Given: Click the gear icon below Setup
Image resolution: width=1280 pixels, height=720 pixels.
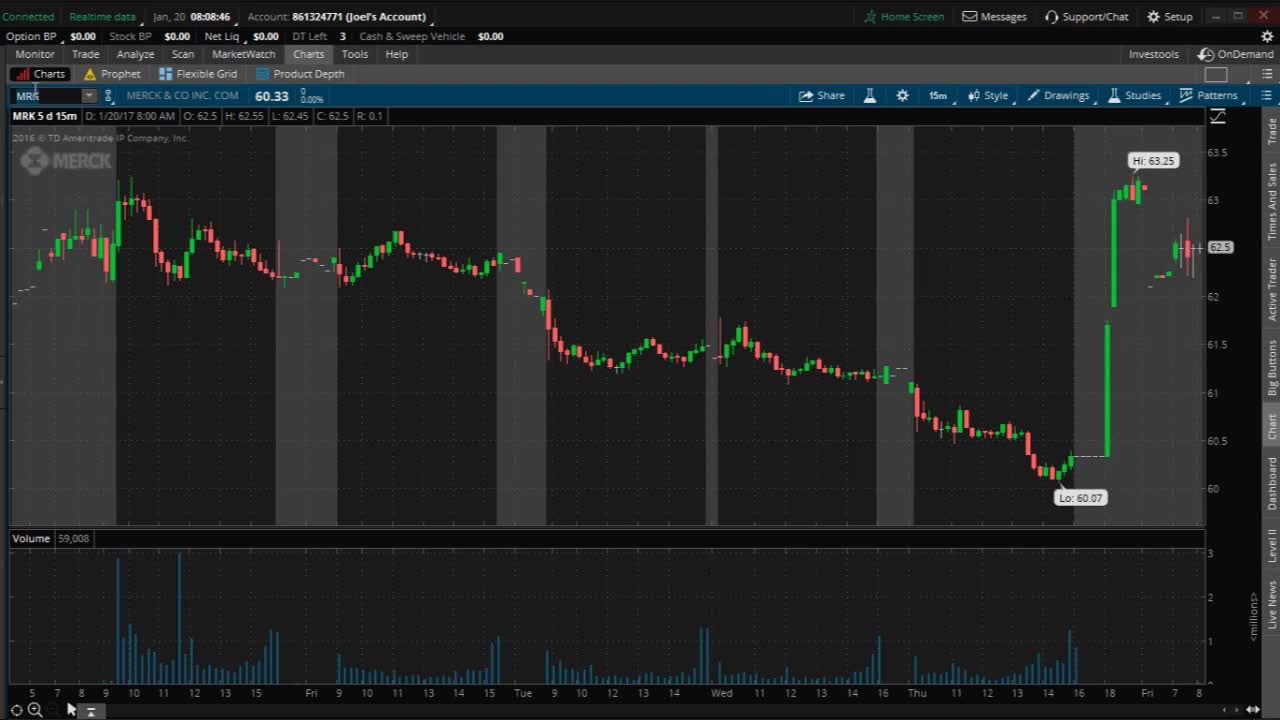Looking at the screenshot, I should tap(1267, 36).
